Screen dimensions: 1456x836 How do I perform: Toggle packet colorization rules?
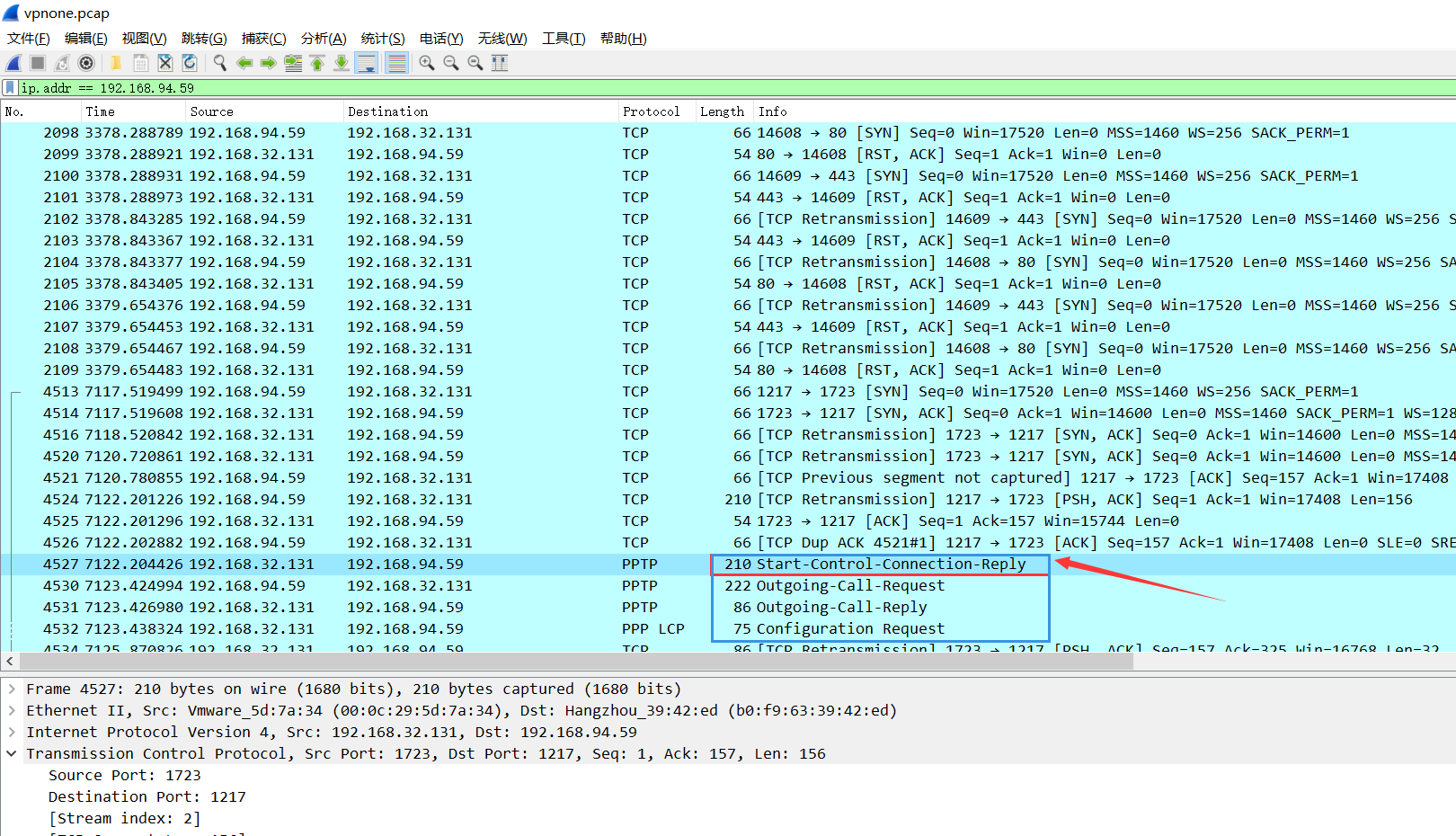pos(396,63)
